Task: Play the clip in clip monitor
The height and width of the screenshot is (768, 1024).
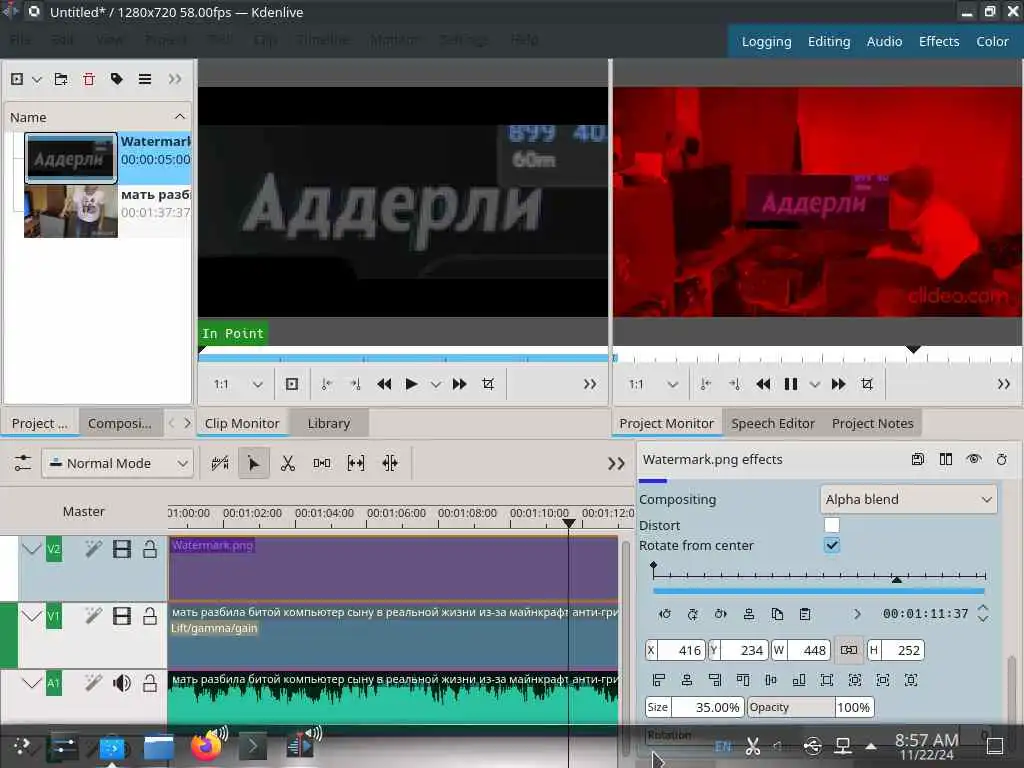Action: pos(411,384)
